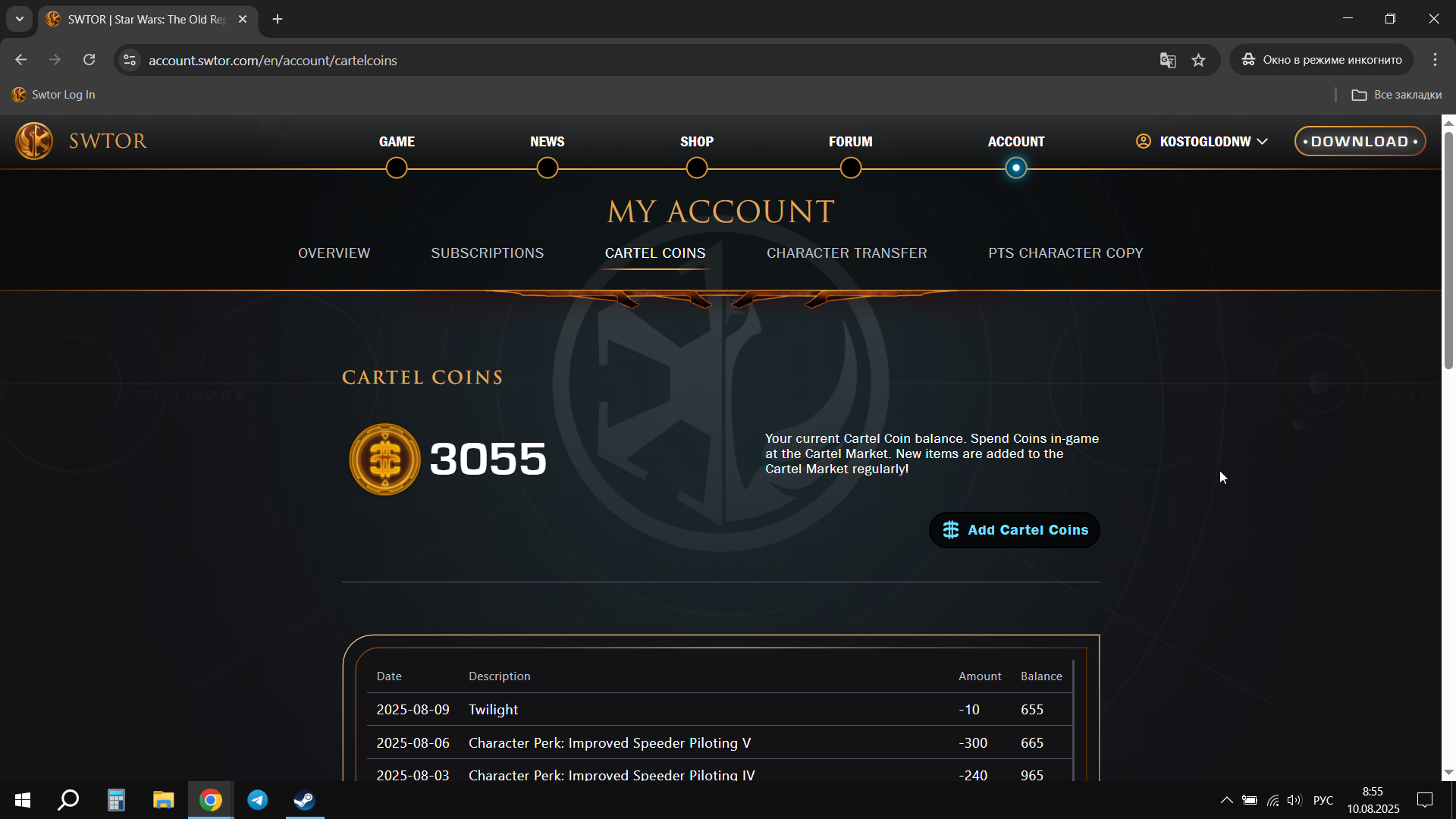The height and width of the screenshot is (819, 1456).
Task: Click the gold Cartel Coin icon
Action: tap(384, 460)
